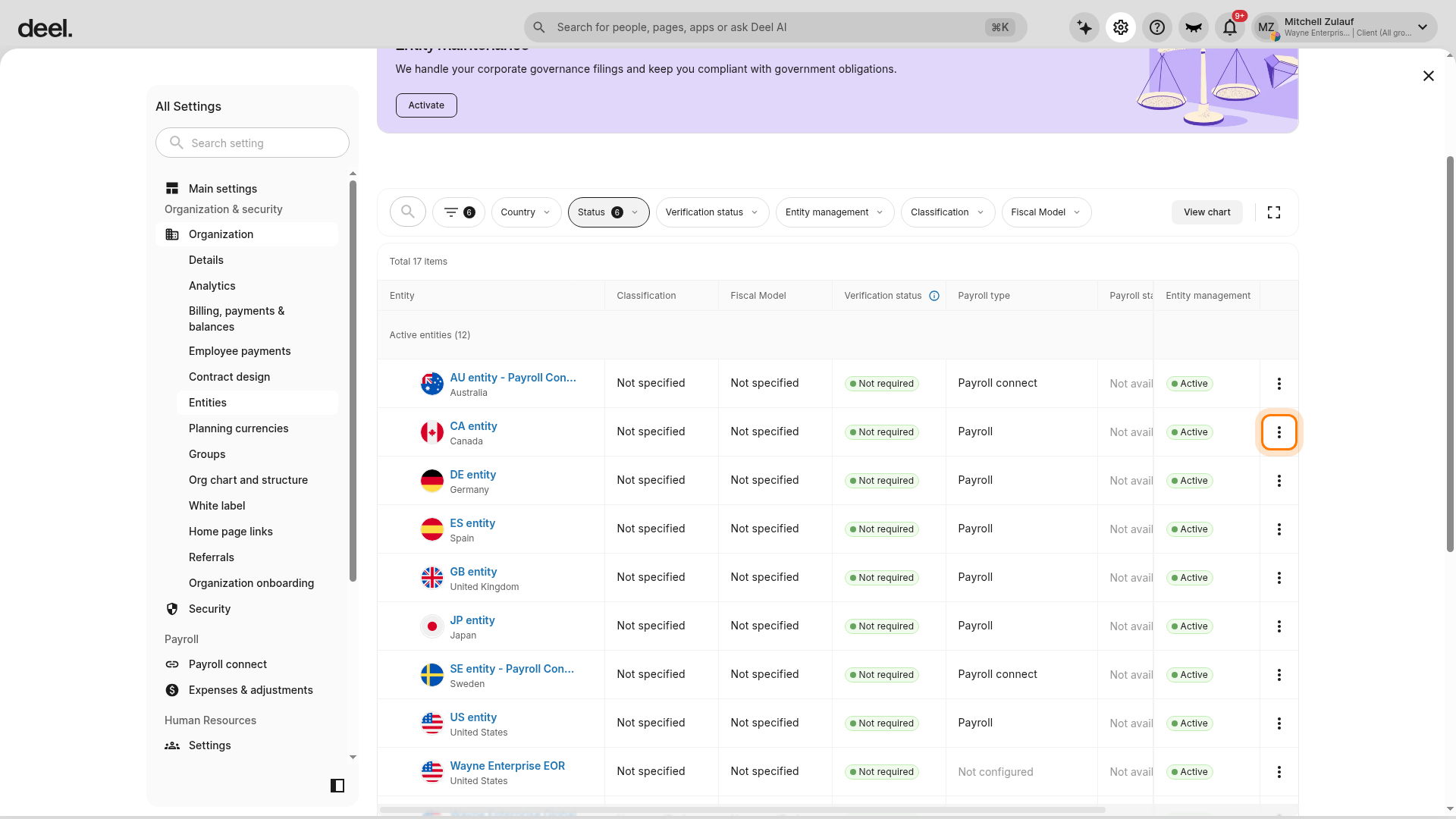Open actions menu for DE entity row
Screen dimensions: 1456x819
[x=1279, y=481]
